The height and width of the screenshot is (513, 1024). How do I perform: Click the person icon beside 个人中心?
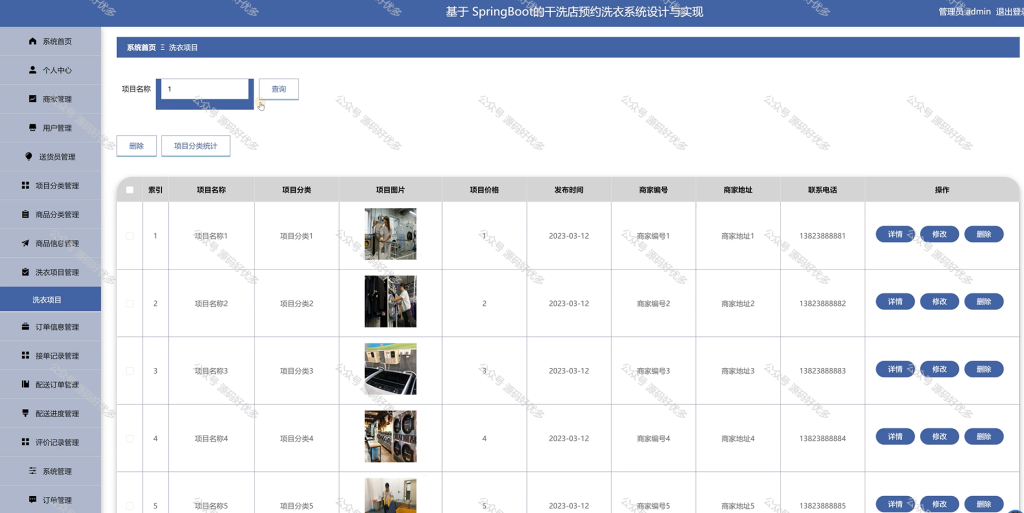click(33, 70)
